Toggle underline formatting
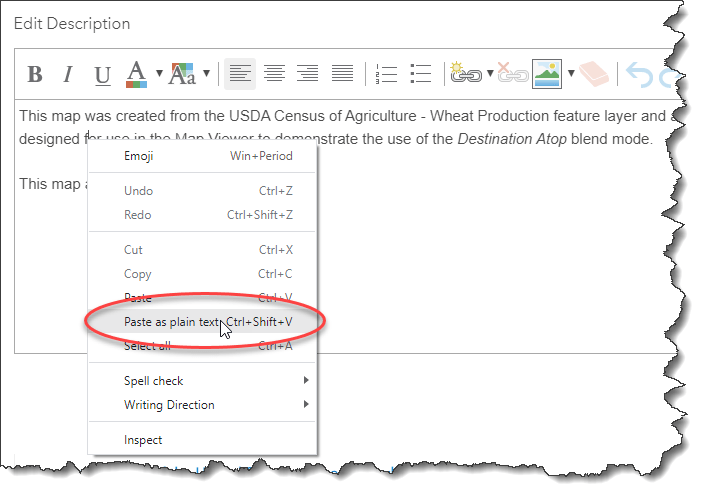Screen dimensions: 709x500 point(102,74)
